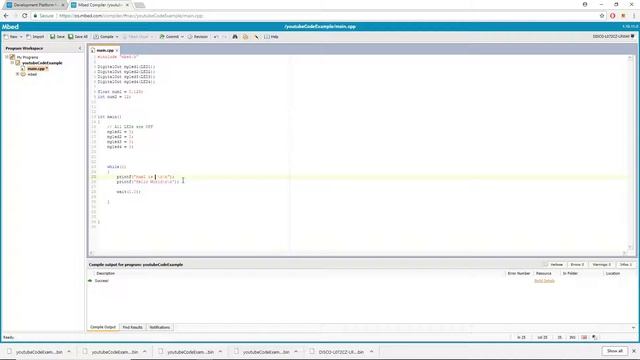Open the DISCO-L072CZ download's chevron menu
The image size is (640, 360).
(x=371, y=351)
